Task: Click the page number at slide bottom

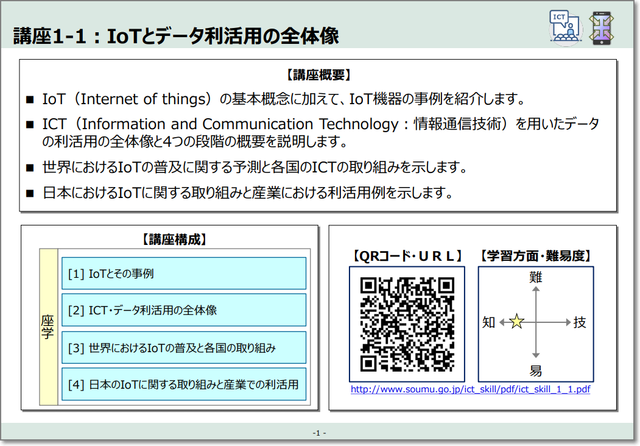Action: tap(319, 432)
